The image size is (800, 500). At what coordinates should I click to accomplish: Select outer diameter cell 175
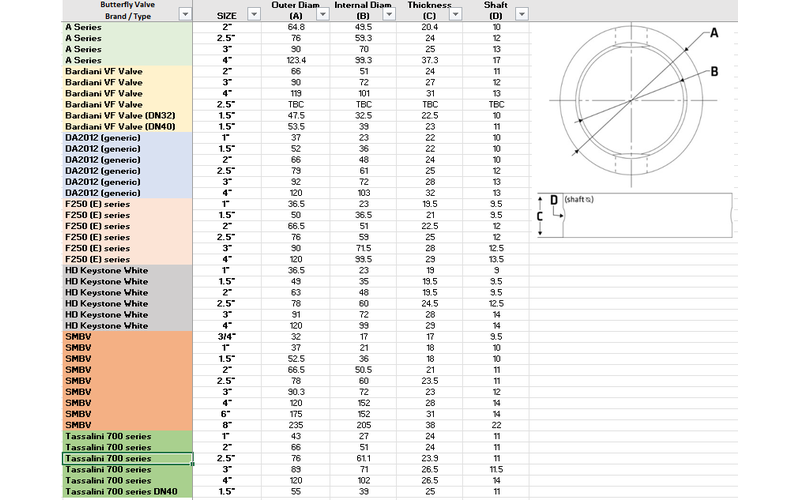pyautogui.click(x=296, y=414)
